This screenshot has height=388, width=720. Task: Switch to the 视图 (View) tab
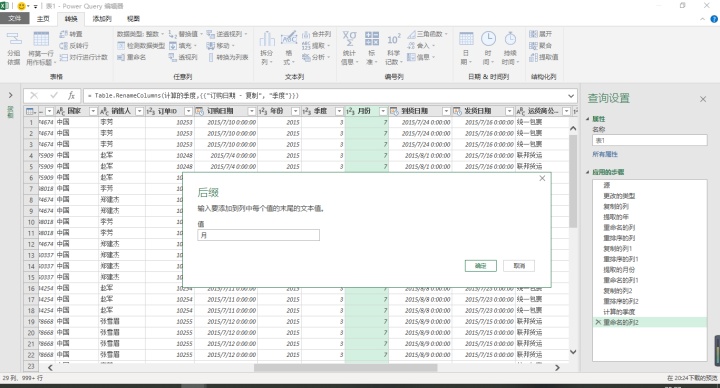(x=133, y=19)
